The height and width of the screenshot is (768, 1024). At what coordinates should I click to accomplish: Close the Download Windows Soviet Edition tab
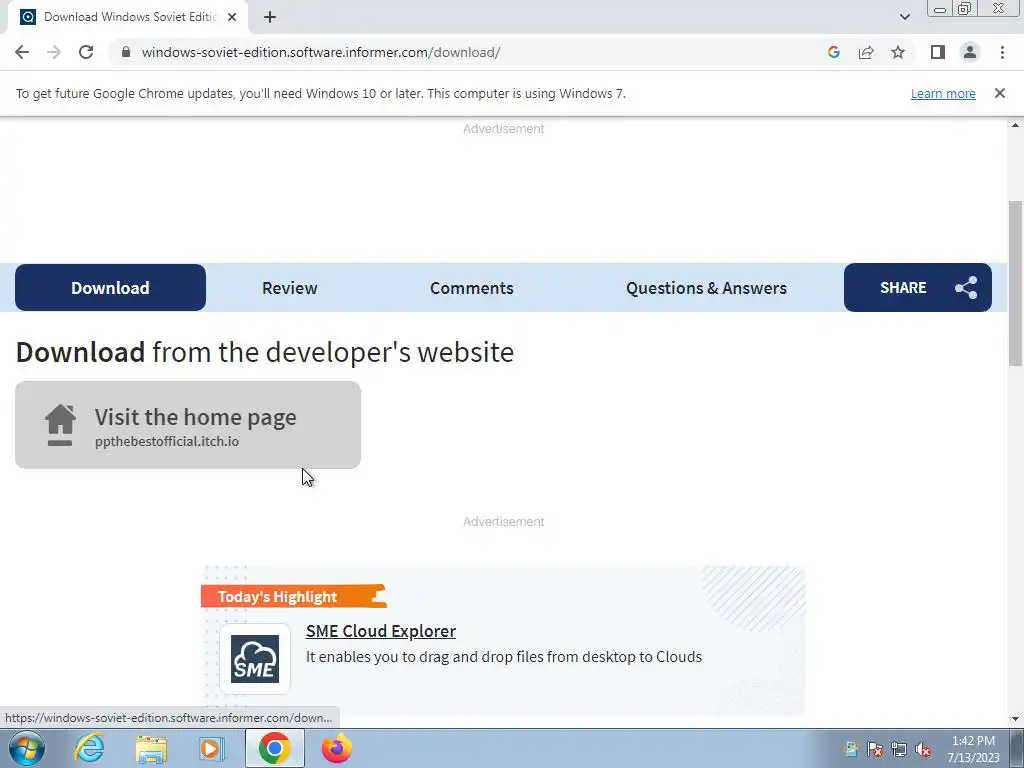(232, 17)
